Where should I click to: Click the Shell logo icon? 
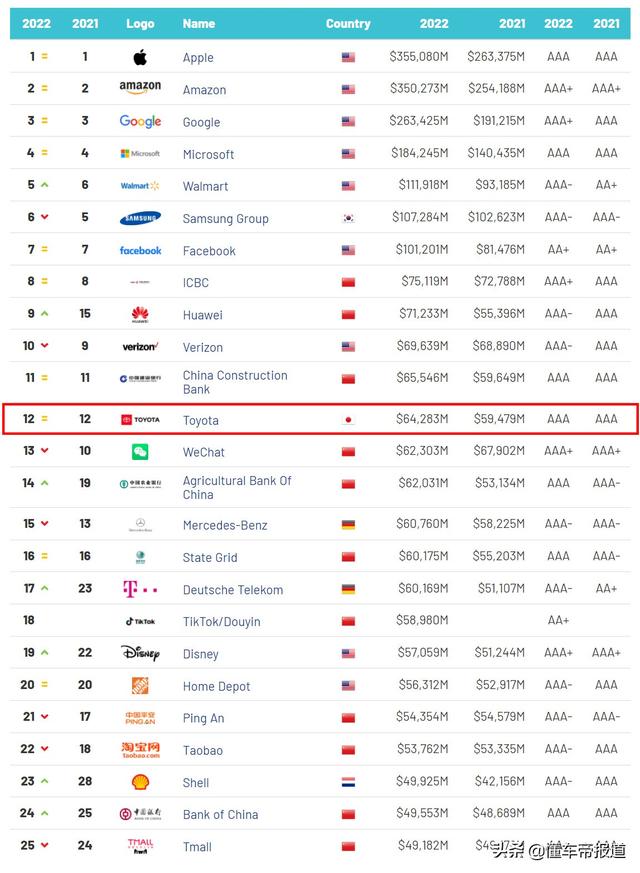140,782
